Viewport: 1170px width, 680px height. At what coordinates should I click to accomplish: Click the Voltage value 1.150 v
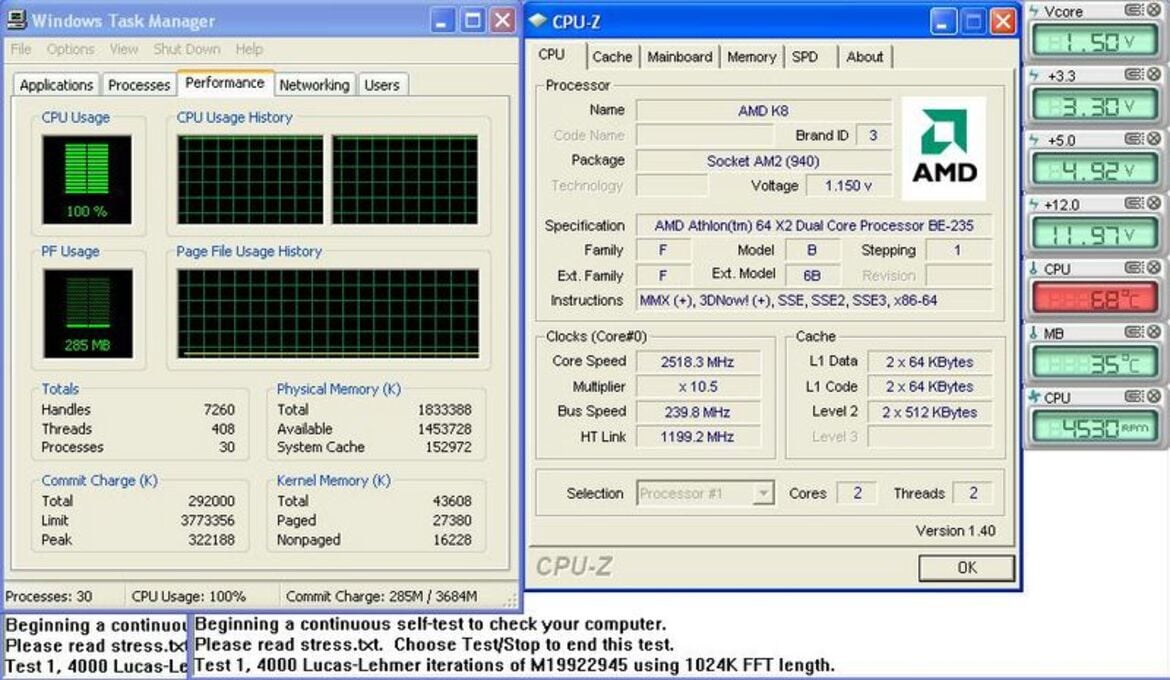[848, 186]
